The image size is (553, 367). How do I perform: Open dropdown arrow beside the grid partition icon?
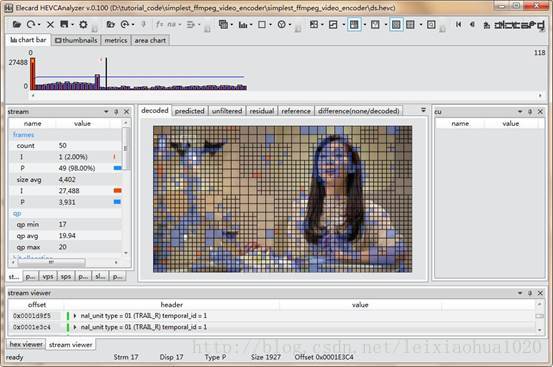click(322, 25)
